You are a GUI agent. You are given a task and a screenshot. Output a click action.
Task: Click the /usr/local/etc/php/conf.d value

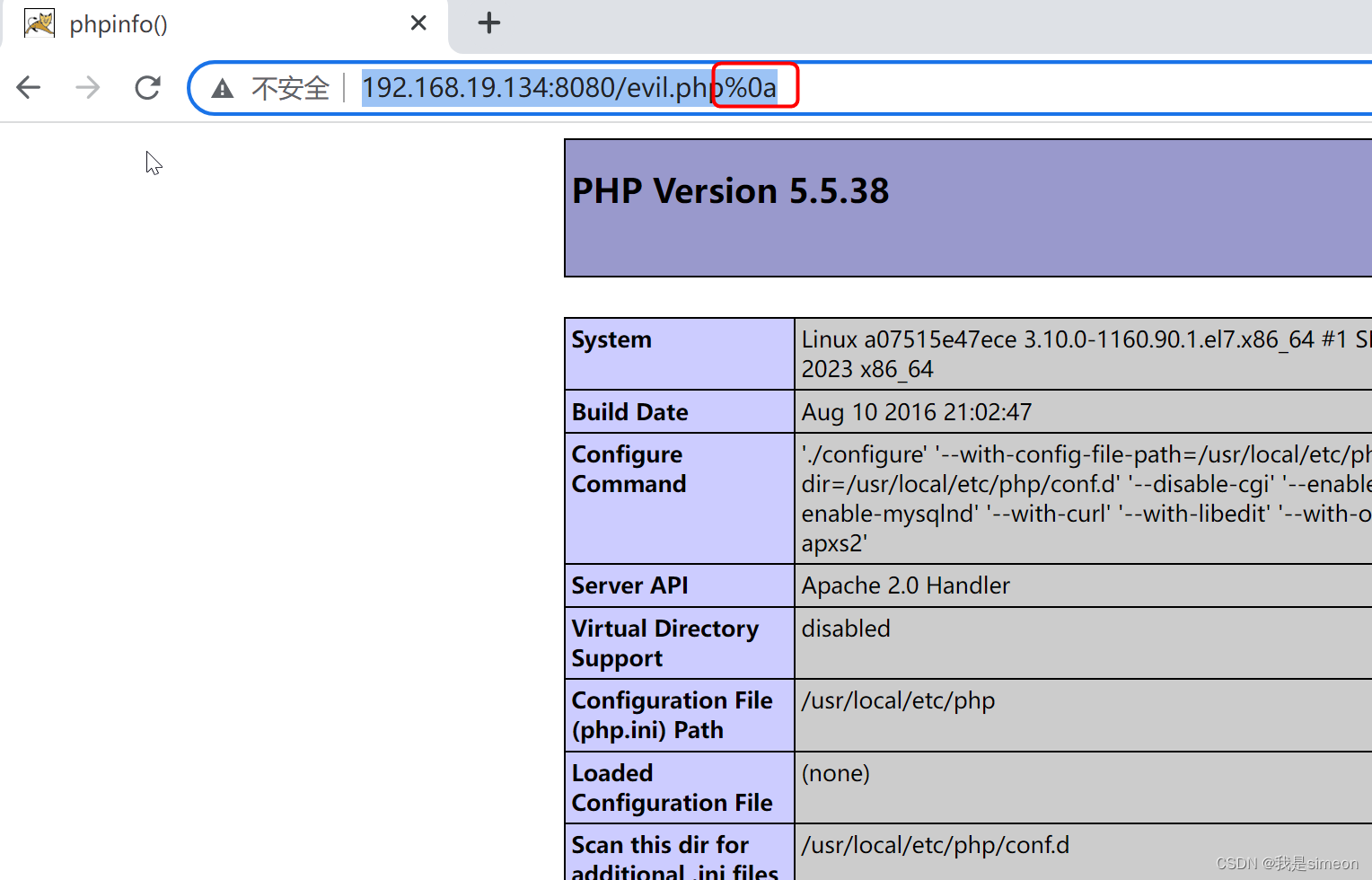tap(936, 845)
